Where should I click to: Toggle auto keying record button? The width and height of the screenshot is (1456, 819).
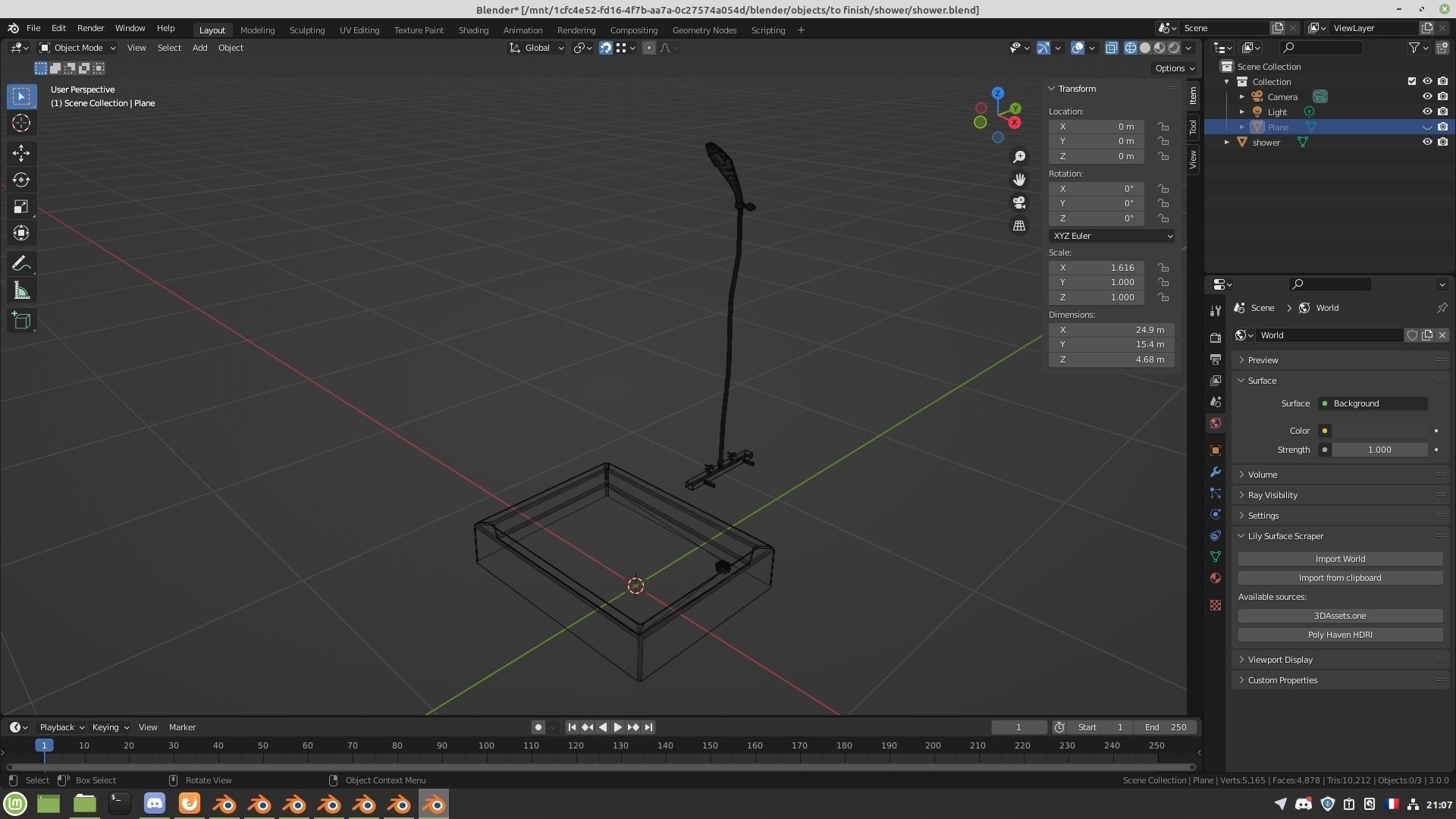tap(538, 727)
